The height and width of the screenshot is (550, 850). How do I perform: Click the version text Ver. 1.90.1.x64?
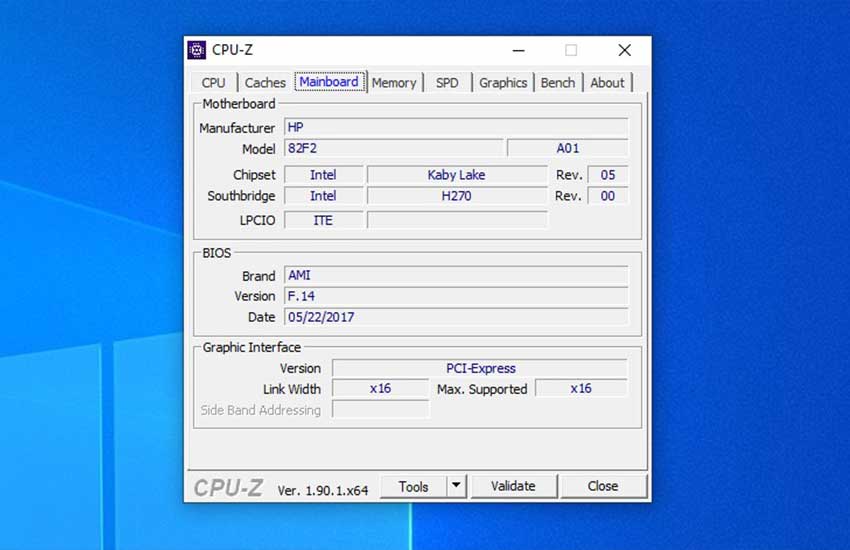(323, 490)
